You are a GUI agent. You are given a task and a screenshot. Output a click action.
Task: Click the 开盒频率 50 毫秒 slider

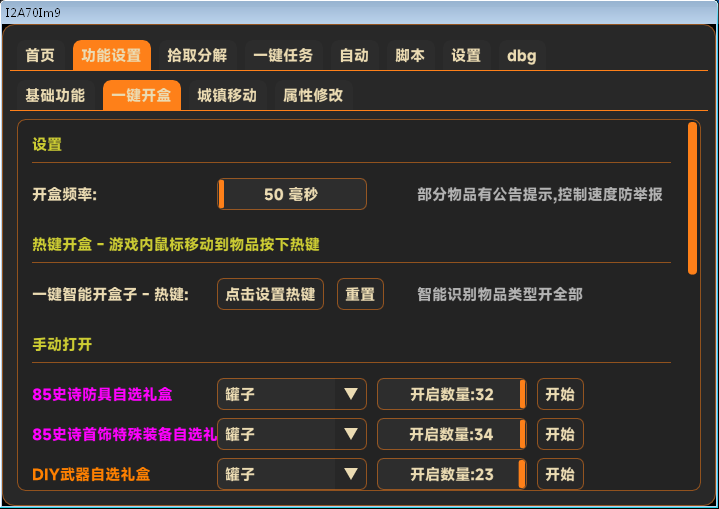tap(292, 195)
